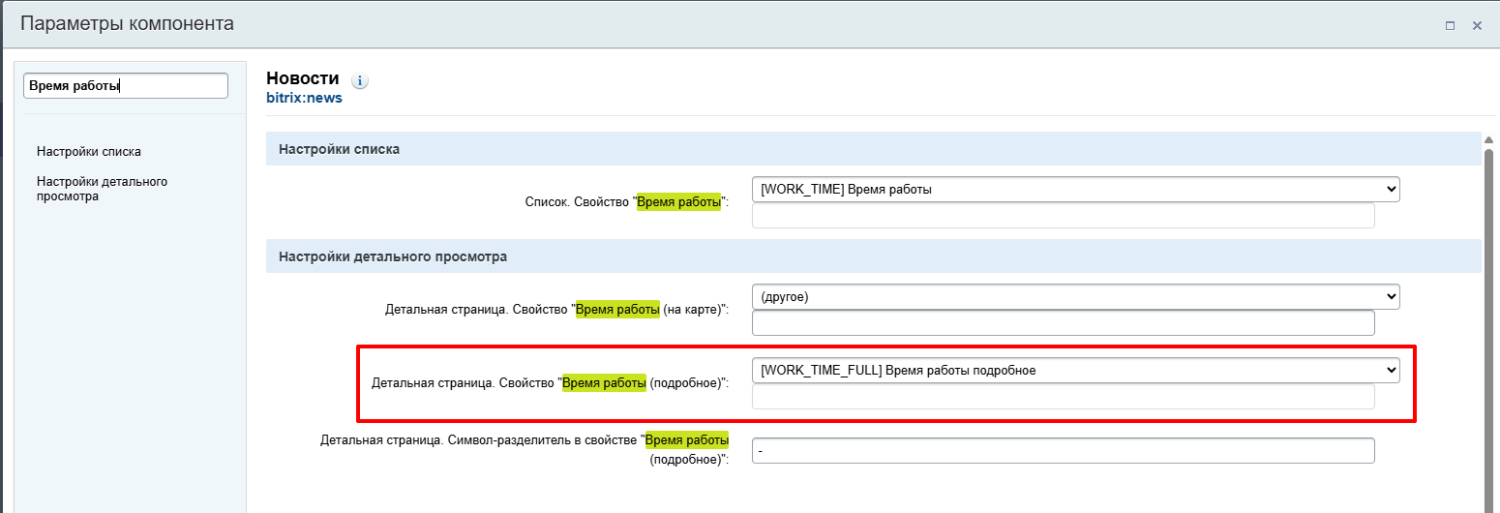
Task: Click the "Настройки списка" section header bar
Action: pos(872,149)
